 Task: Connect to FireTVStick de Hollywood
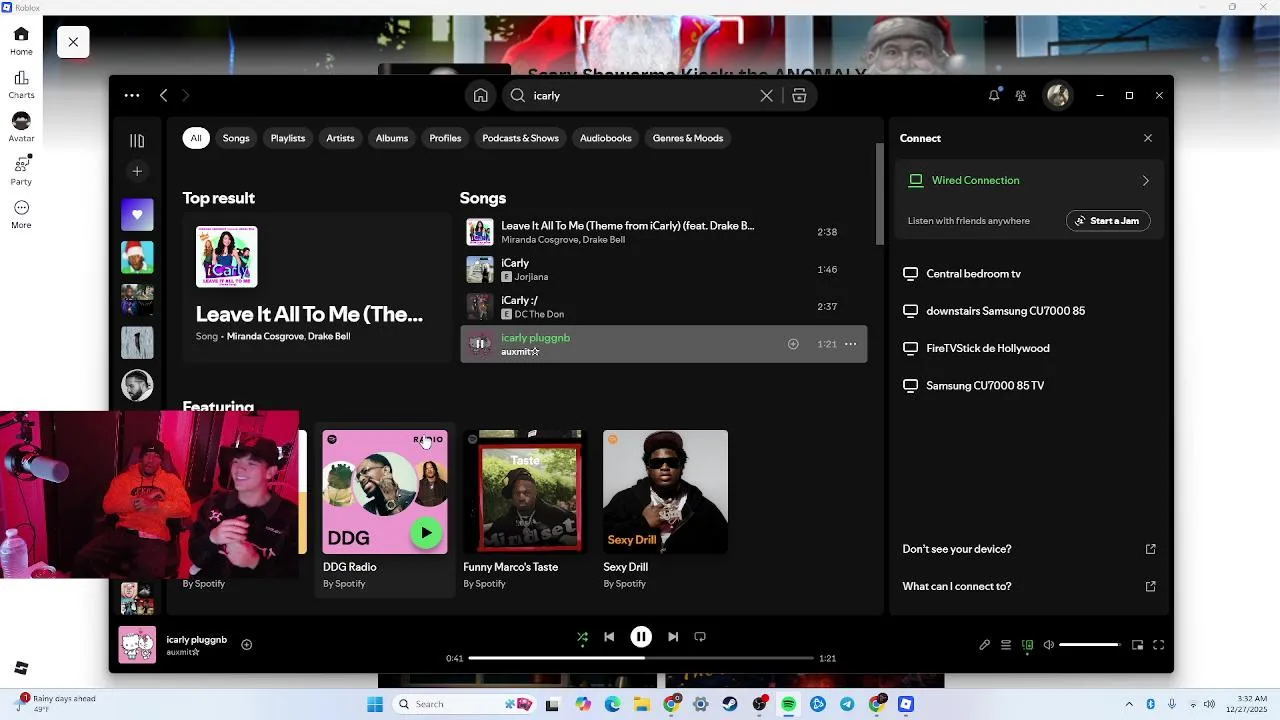click(x=1027, y=348)
